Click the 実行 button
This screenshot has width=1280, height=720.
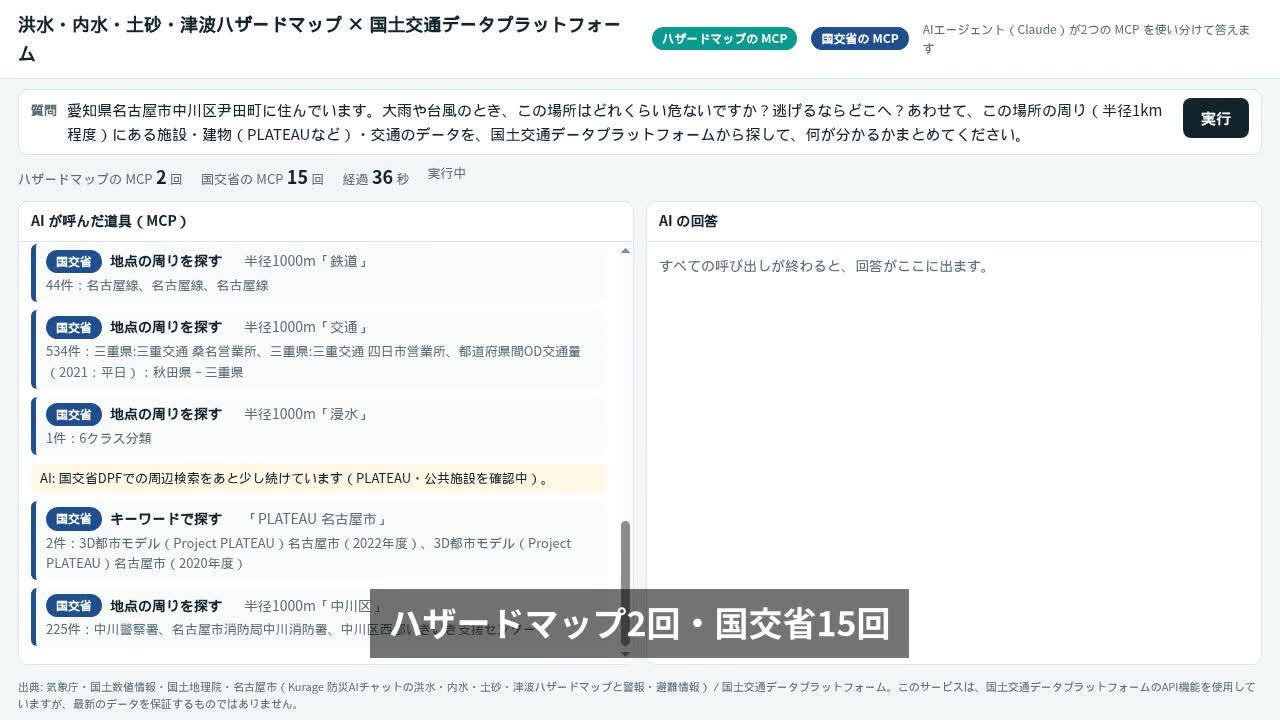click(x=1215, y=118)
